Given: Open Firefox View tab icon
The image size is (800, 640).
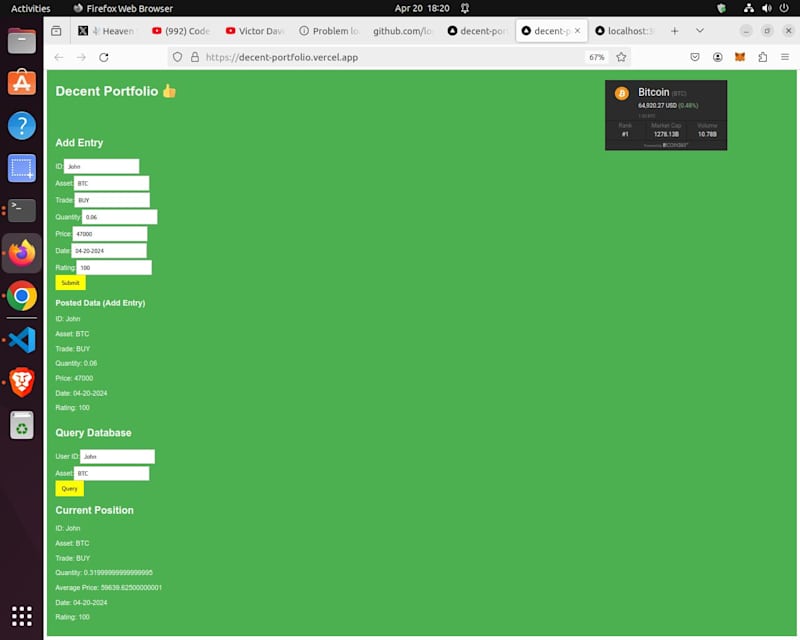Looking at the screenshot, I should click(57, 31).
